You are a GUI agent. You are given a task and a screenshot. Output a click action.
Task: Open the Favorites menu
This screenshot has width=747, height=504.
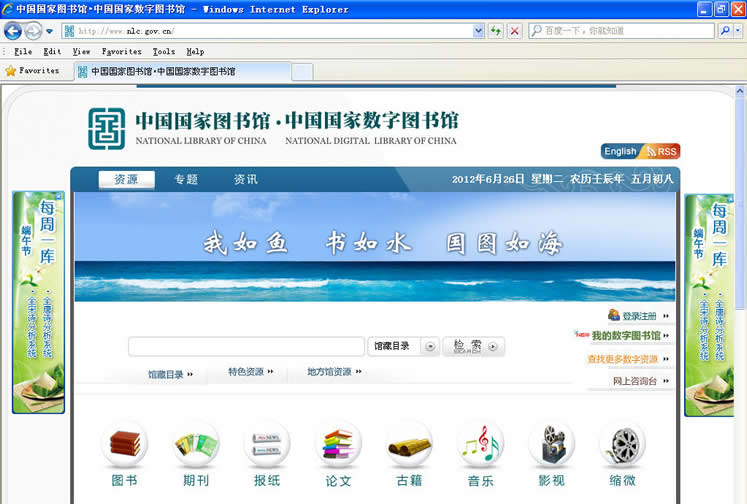(121, 51)
